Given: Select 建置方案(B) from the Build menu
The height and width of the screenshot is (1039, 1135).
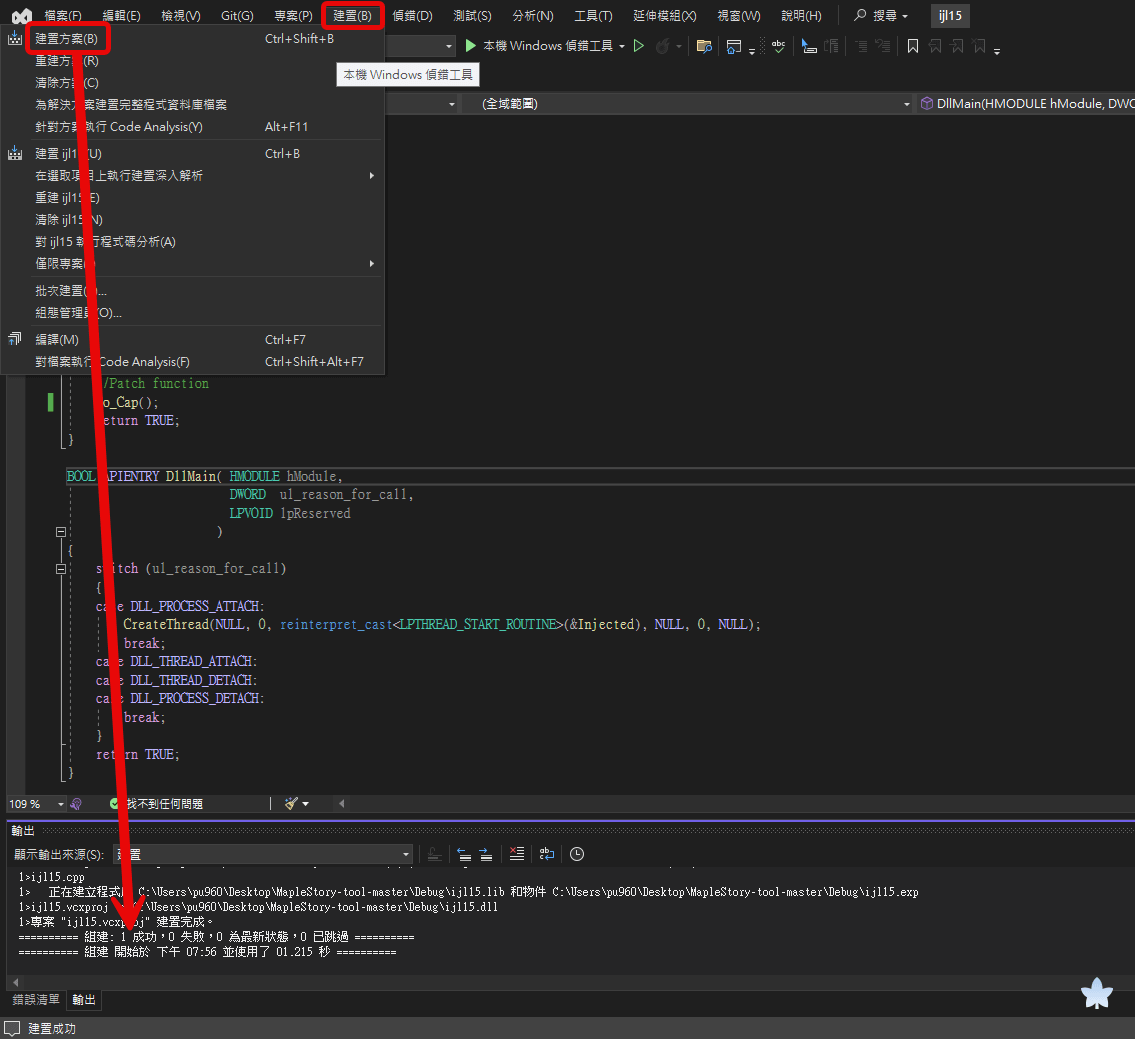Looking at the screenshot, I should point(67,38).
